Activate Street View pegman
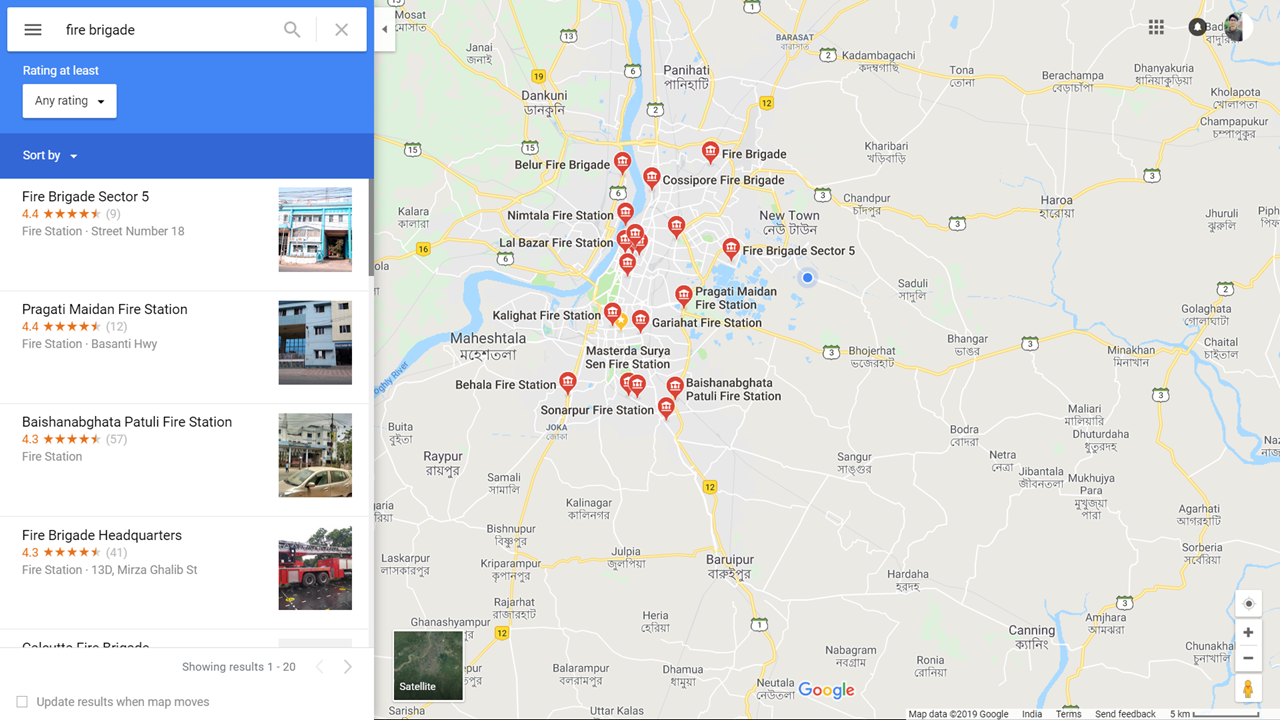Screen dimensions: 1280x720 (1248, 689)
